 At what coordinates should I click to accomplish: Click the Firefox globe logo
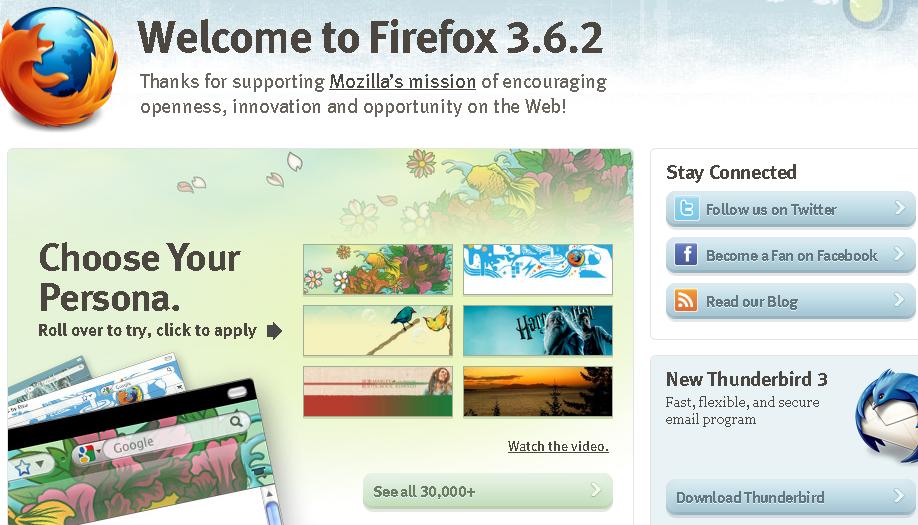[x=57, y=66]
